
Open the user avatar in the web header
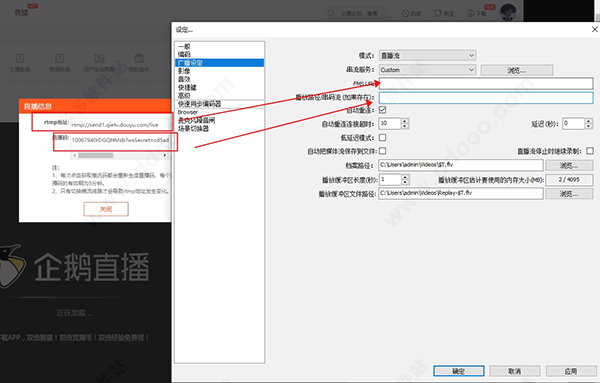click(x=508, y=12)
